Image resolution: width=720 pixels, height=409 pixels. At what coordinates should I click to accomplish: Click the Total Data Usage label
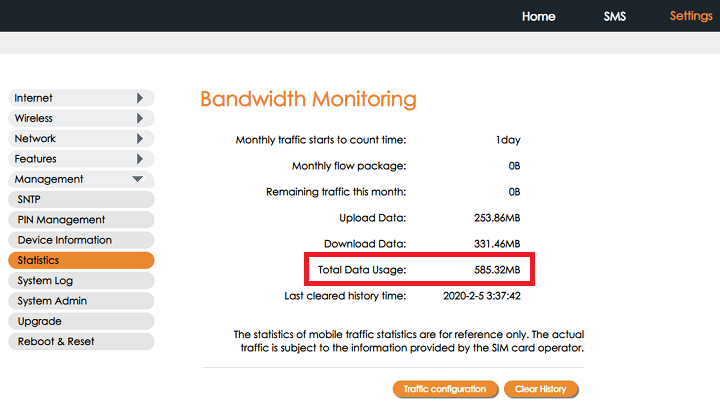coord(362,270)
